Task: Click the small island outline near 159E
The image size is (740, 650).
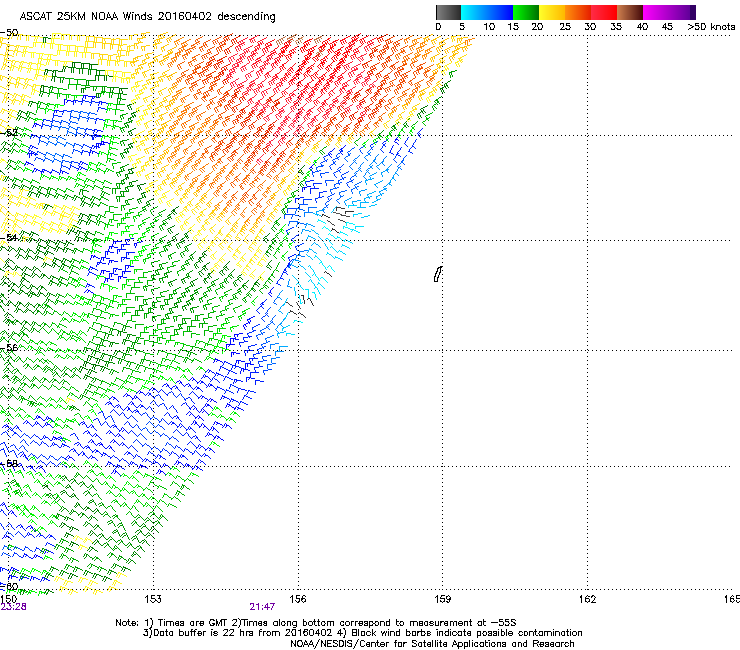Action: (438, 274)
